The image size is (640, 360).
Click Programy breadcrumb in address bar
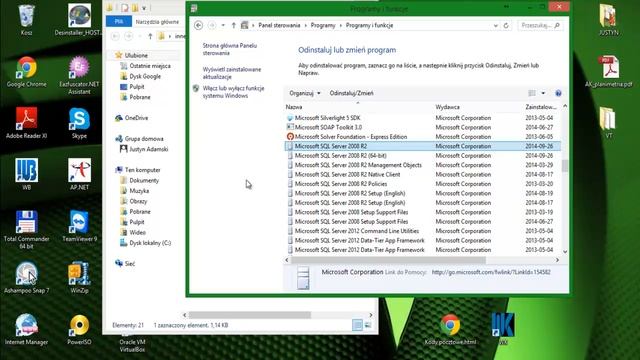pos(323,25)
